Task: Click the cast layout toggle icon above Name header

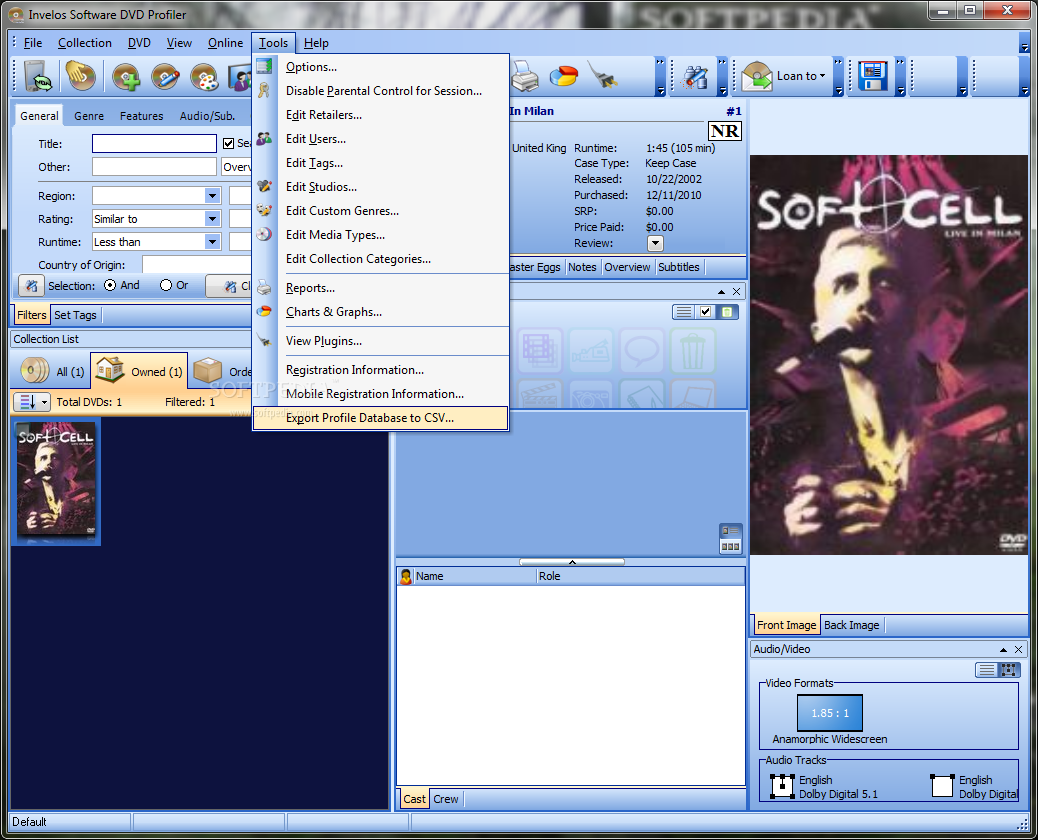Action: click(731, 539)
